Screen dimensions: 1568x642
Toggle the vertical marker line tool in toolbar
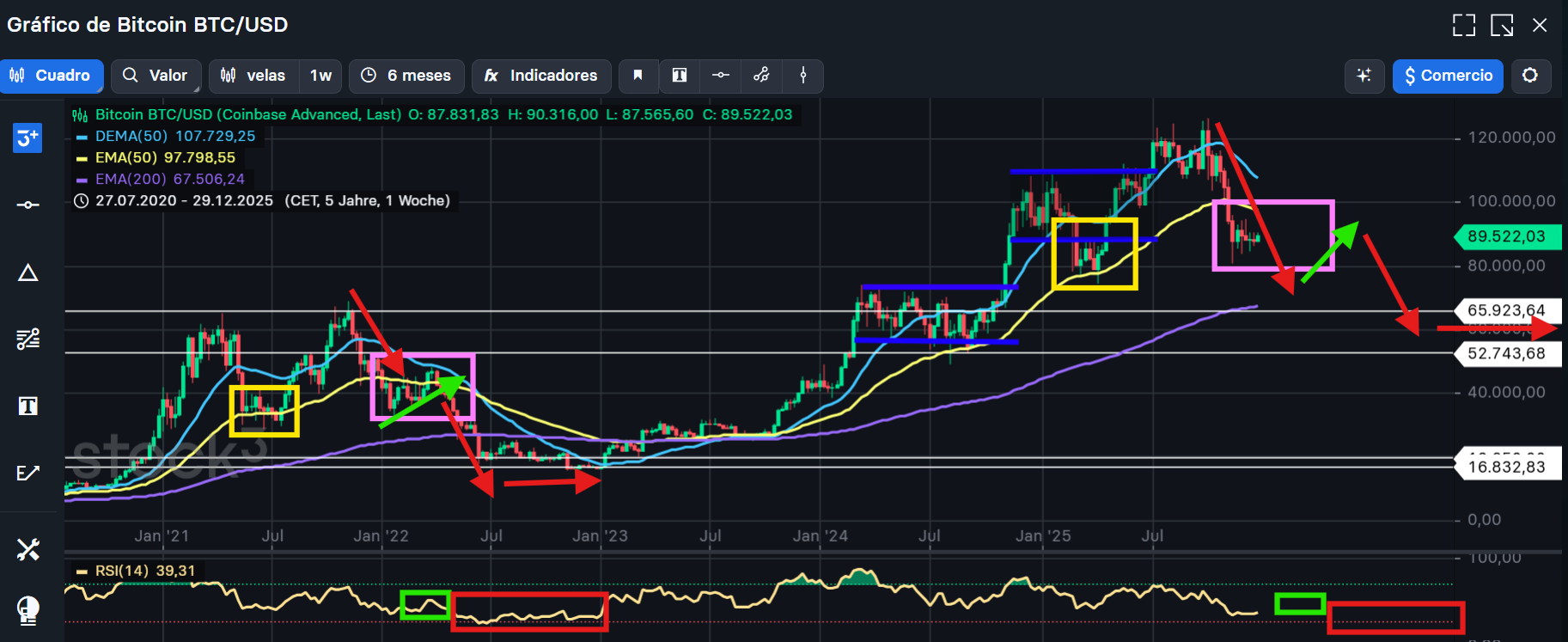803,76
